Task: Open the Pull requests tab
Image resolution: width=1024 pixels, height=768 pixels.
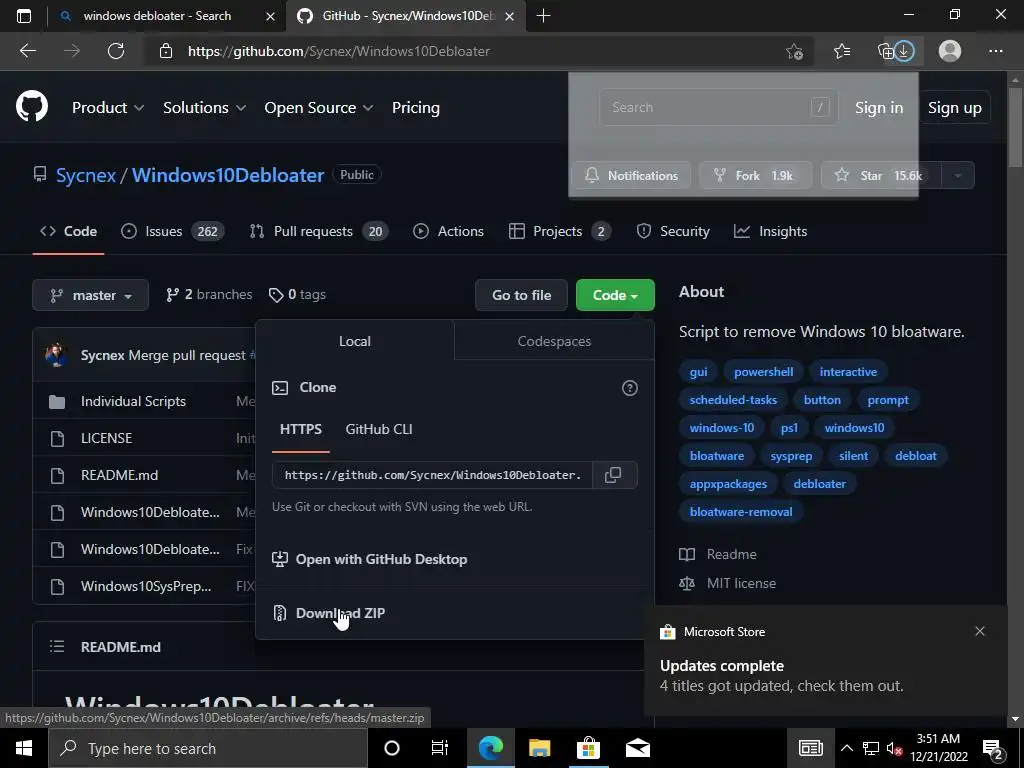Action: (x=319, y=231)
